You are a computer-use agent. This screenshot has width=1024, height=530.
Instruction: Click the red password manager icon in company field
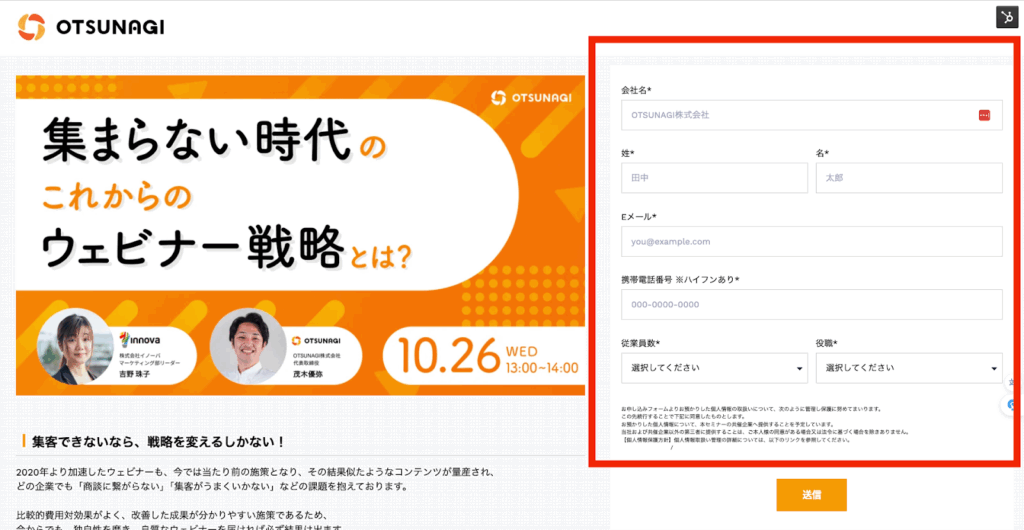pos(984,115)
